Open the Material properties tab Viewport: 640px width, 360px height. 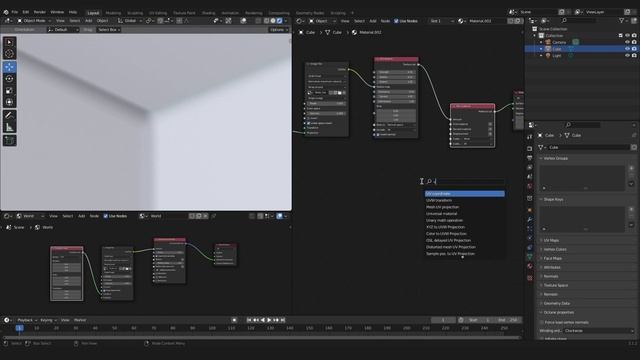click(530, 266)
